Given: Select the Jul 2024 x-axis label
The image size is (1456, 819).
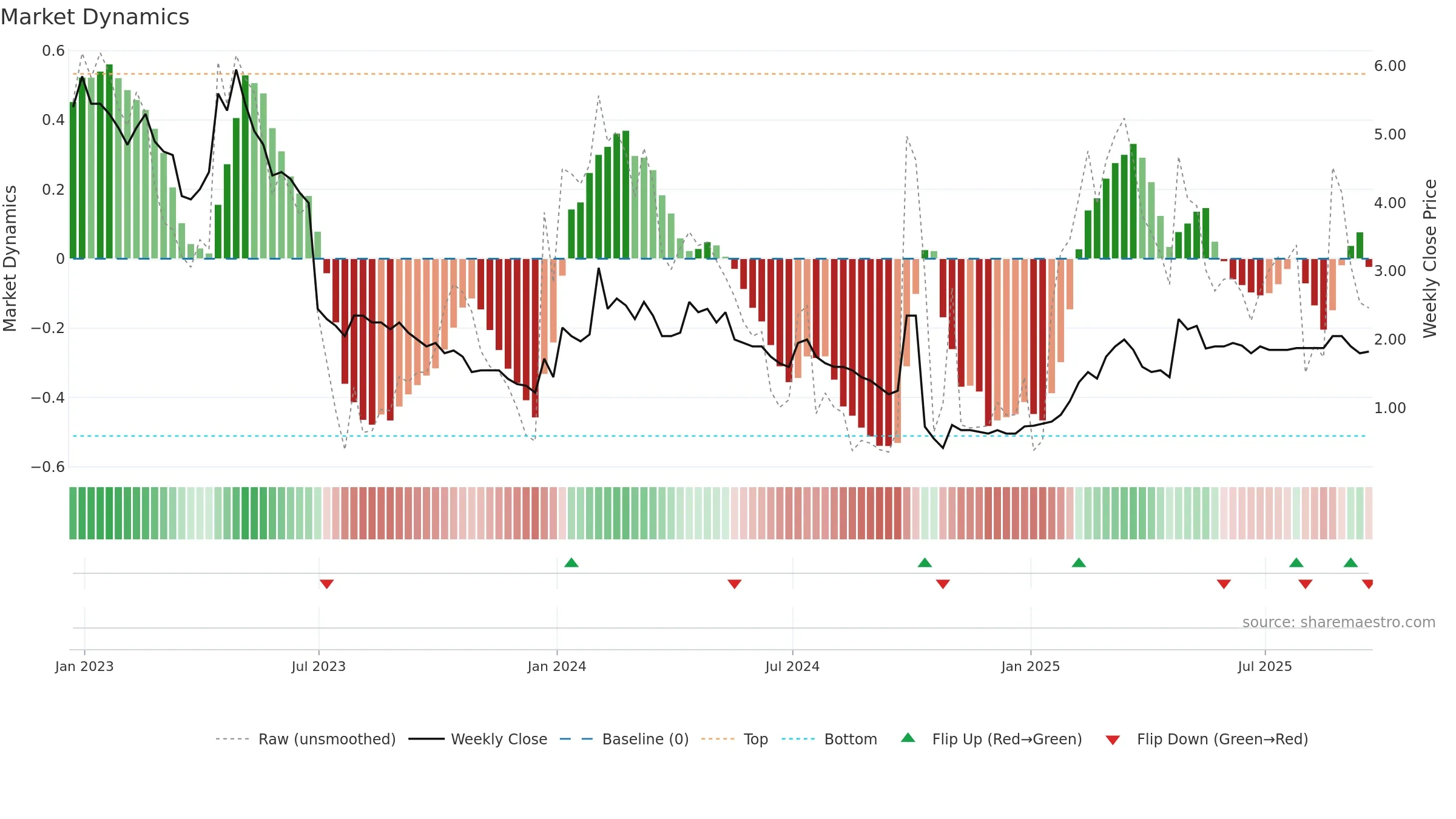Looking at the screenshot, I should tap(792, 666).
